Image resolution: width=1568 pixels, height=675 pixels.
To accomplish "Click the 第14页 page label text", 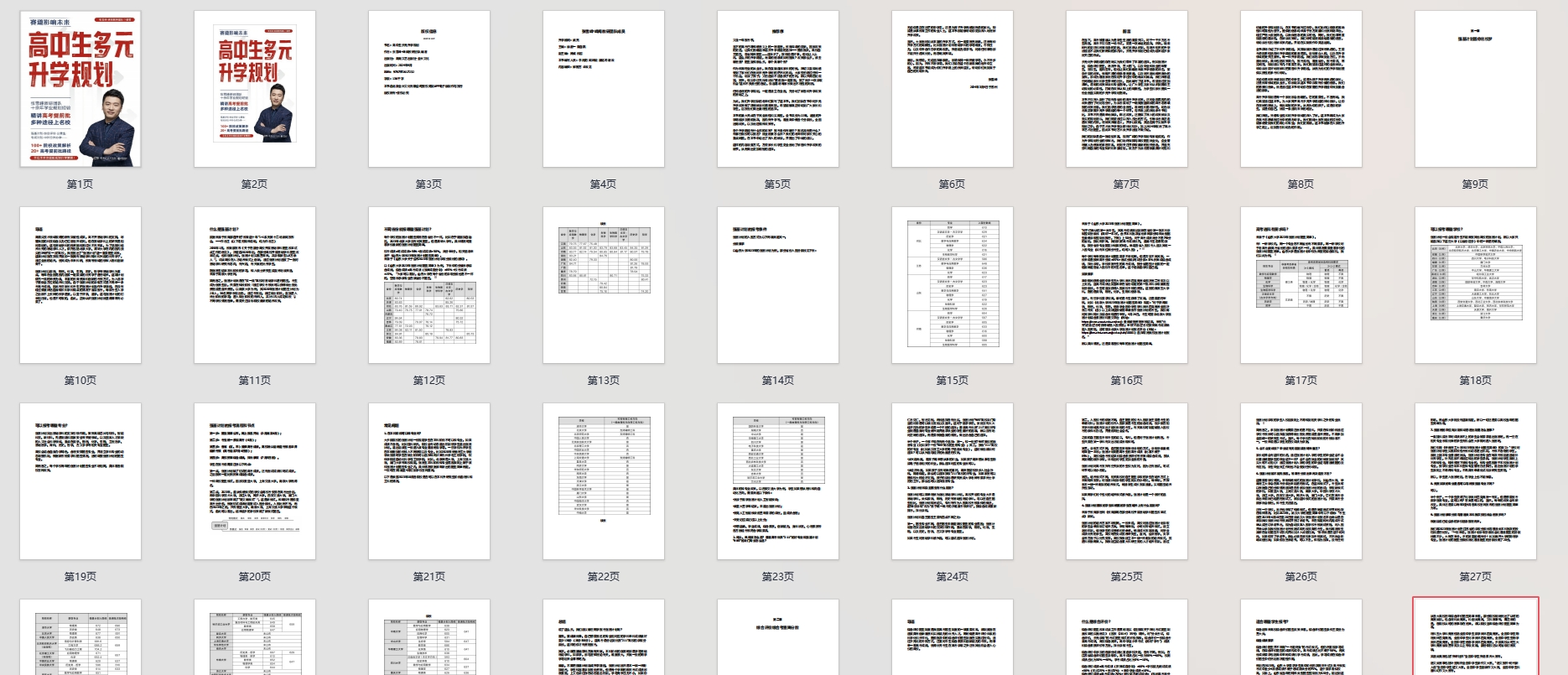I will coord(777,381).
